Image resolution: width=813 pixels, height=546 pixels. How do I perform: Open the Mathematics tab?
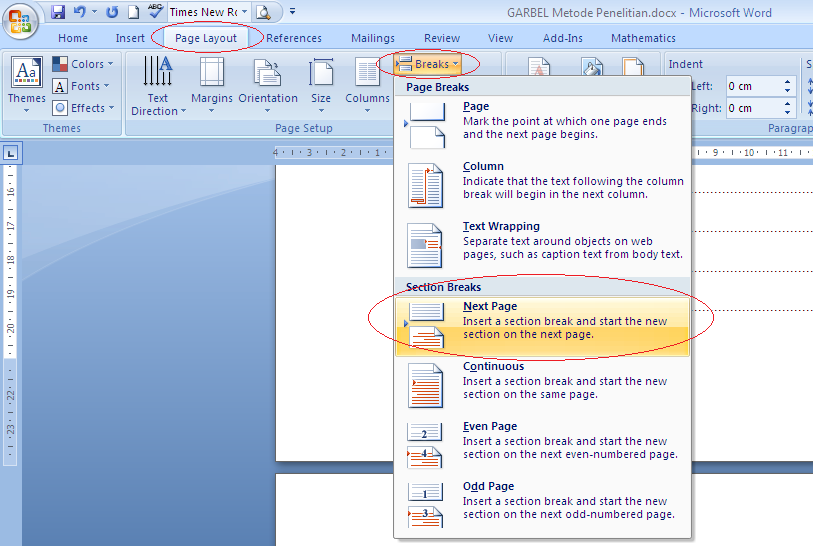point(643,38)
